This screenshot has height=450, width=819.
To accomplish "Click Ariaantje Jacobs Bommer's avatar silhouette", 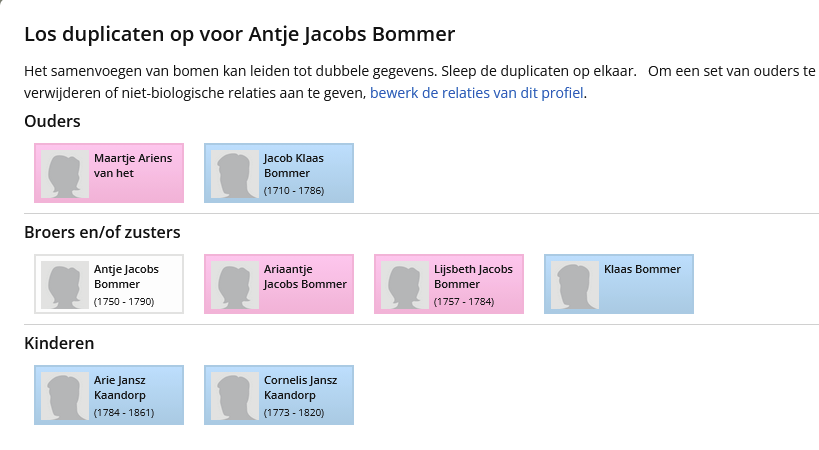I will coord(235,285).
